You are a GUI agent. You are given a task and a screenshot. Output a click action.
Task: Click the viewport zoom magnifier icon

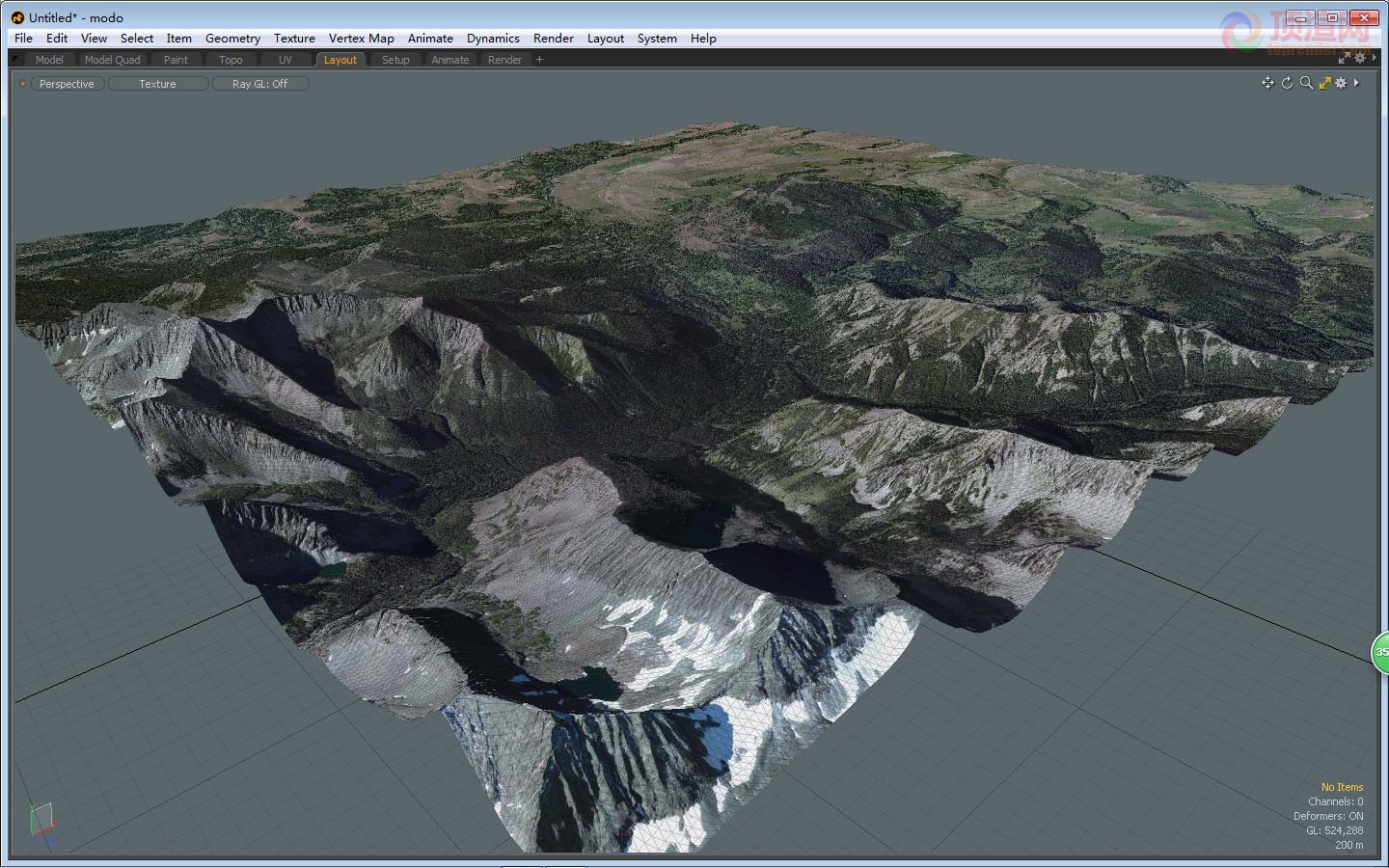1306,83
